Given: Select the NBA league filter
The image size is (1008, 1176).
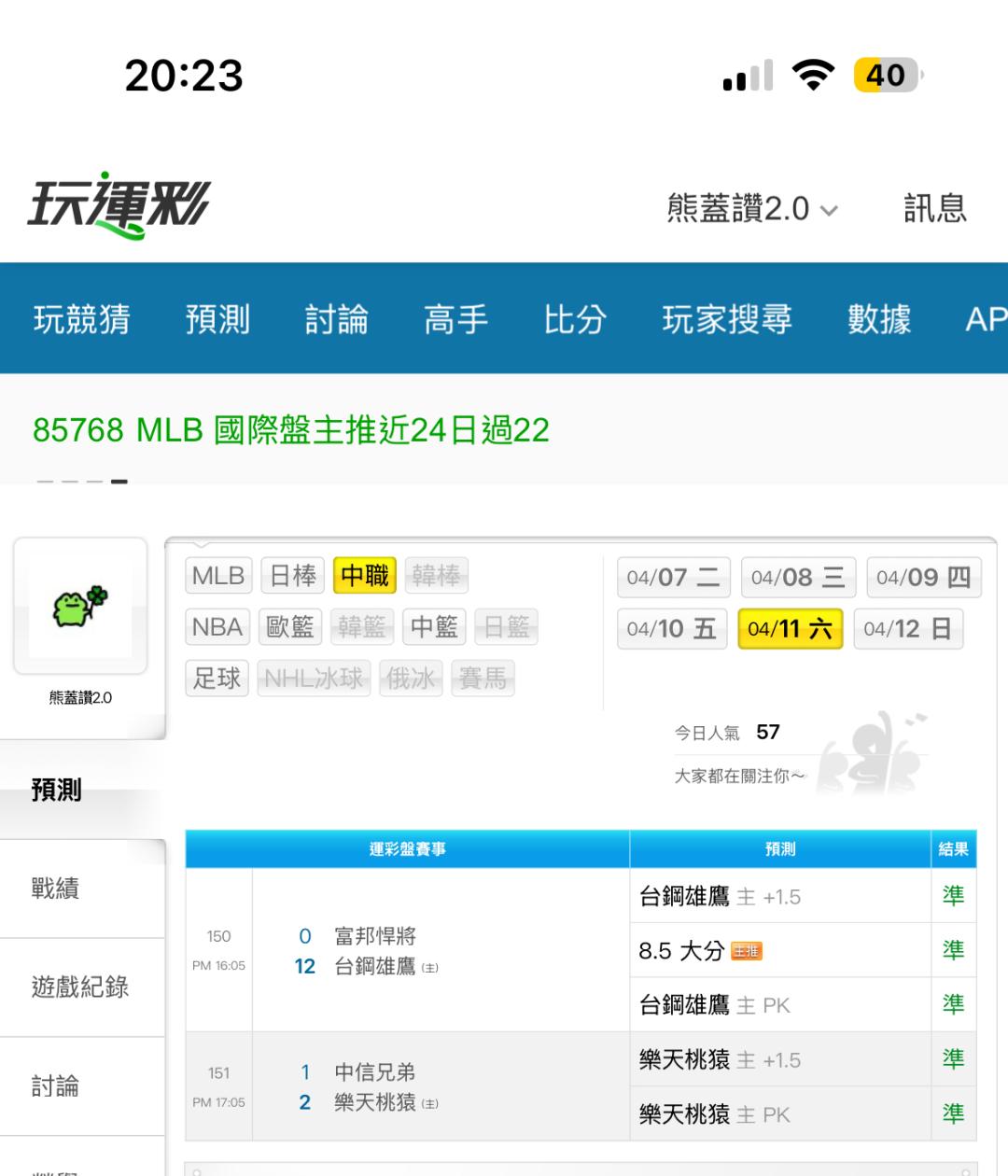Looking at the screenshot, I should pyautogui.click(x=217, y=627).
